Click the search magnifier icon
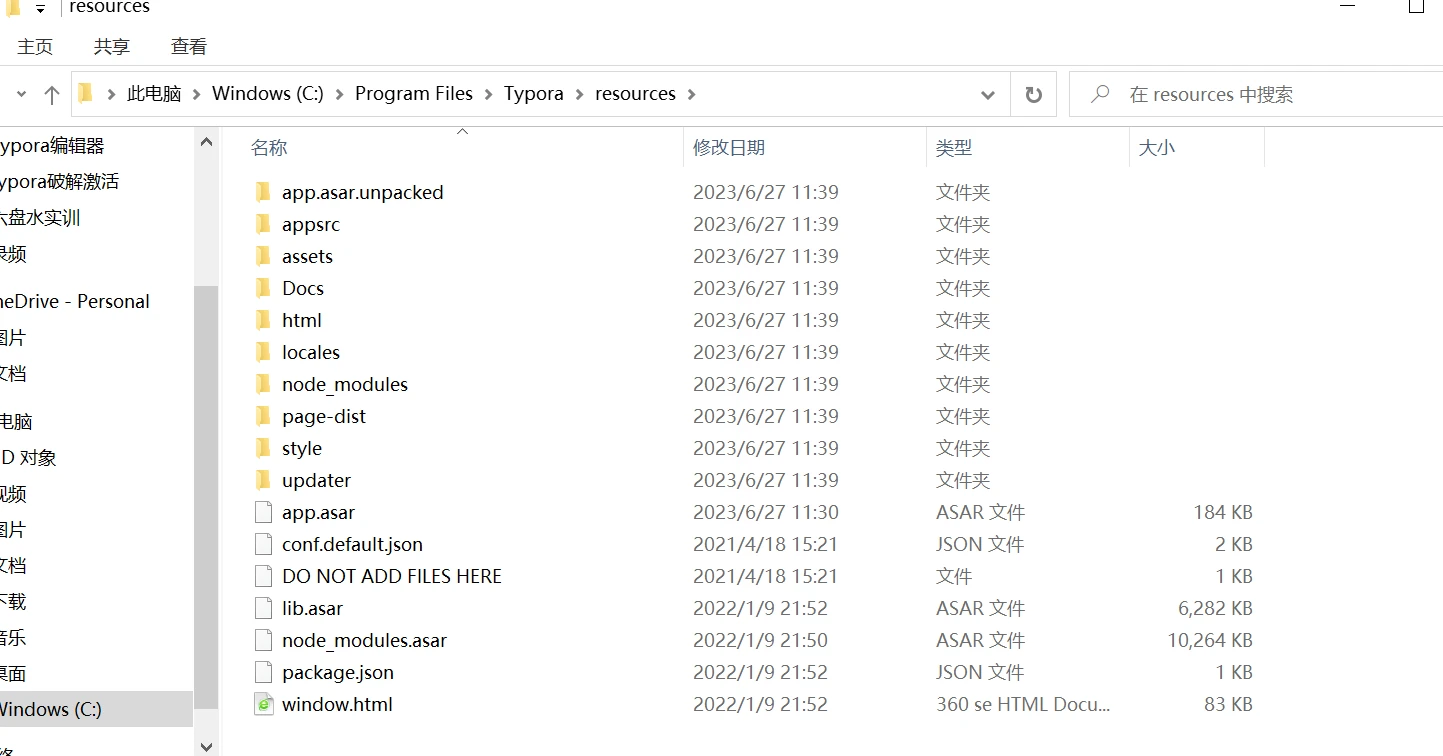This screenshot has width=1443, height=756. pos(1100,94)
